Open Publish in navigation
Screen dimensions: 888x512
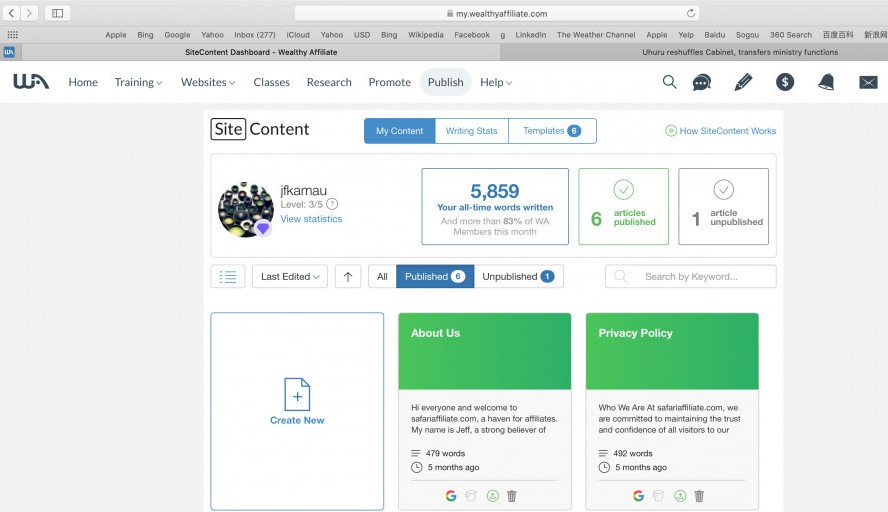click(446, 82)
